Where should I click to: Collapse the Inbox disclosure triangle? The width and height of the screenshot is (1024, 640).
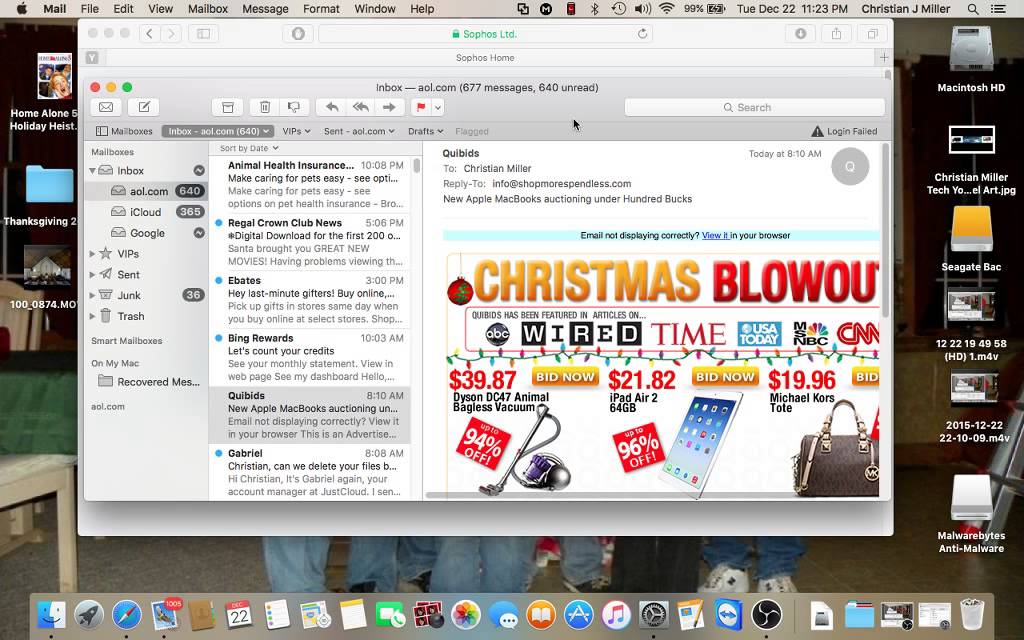click(92, 170)
